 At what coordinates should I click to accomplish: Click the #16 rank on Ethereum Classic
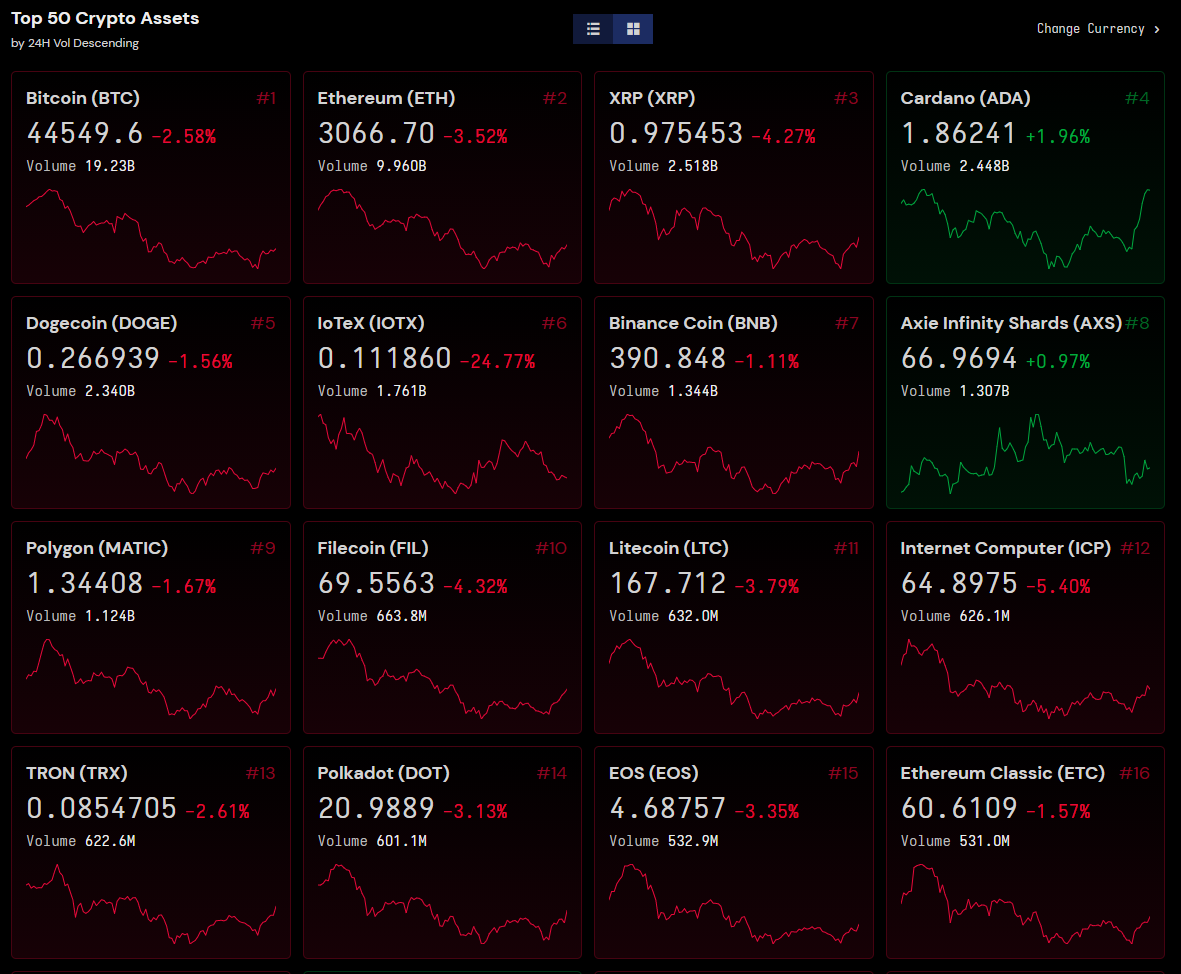point(1134,773)
